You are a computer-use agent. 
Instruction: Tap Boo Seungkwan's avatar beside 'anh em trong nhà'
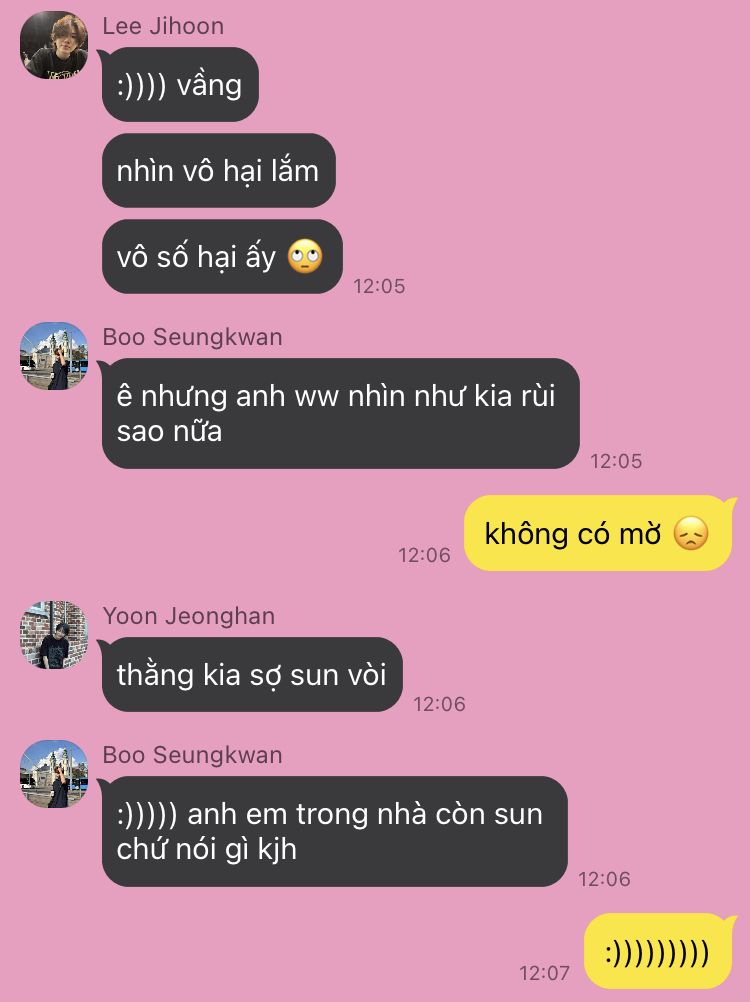pos(54,774)
